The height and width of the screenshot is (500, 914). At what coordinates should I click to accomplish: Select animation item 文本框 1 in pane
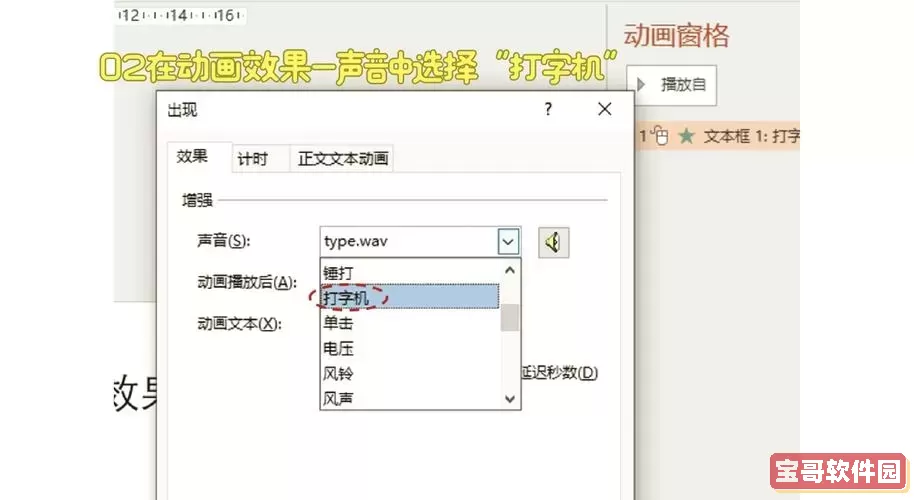point(718,136)
